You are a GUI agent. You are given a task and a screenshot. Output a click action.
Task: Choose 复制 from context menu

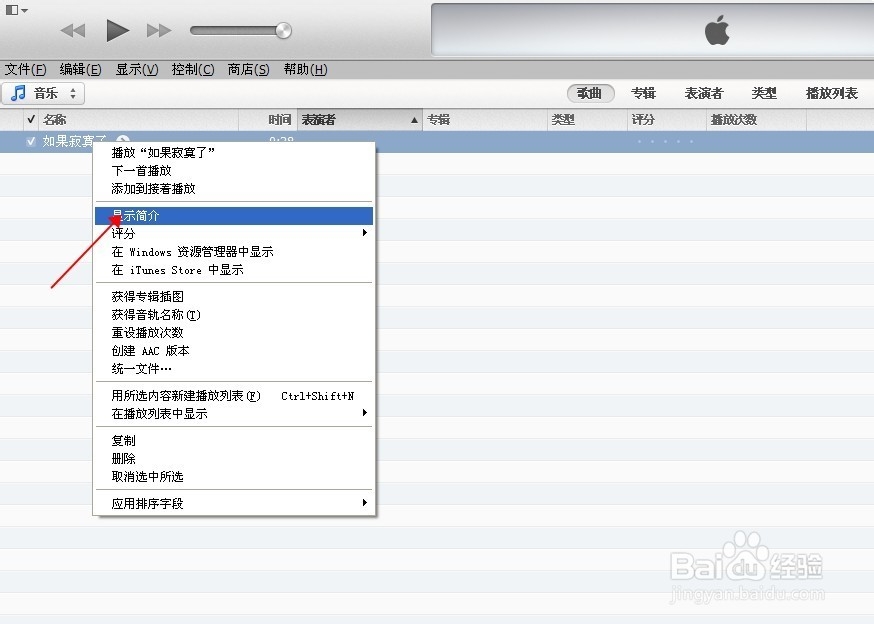(234, 441)
